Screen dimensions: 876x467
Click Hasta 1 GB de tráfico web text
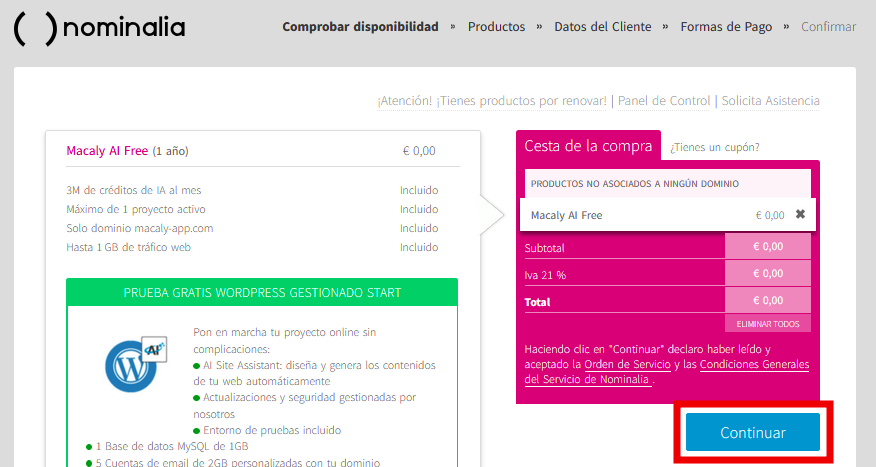tap(128, 247)
